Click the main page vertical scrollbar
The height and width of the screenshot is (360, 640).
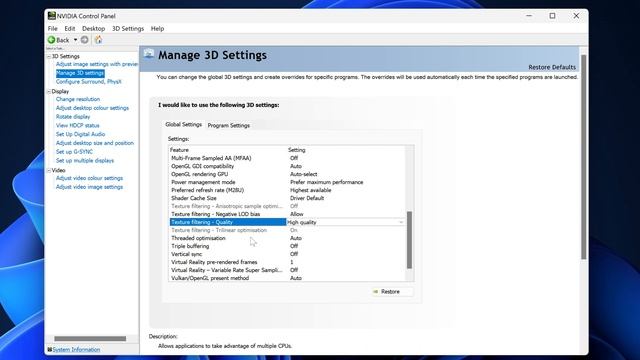pos(584,157)
